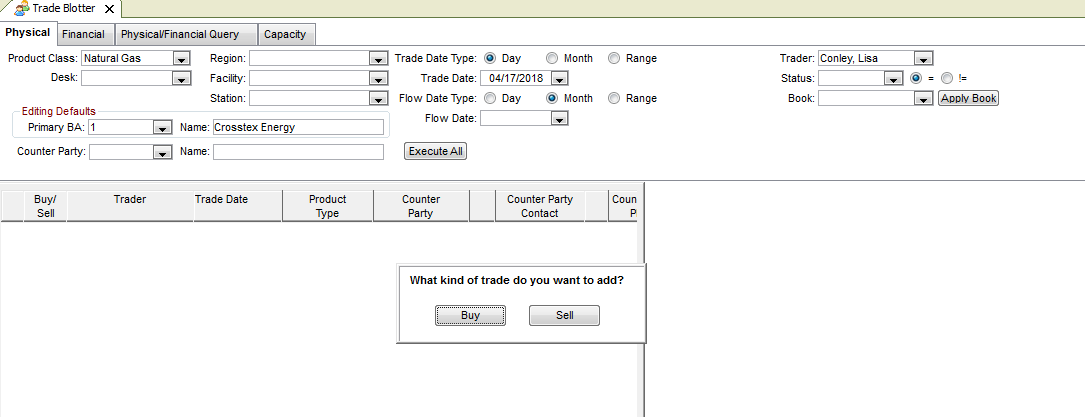Expand the Trader dropdown list
The height and width of the screenshot is (417, 1085).
coord(923,59)
